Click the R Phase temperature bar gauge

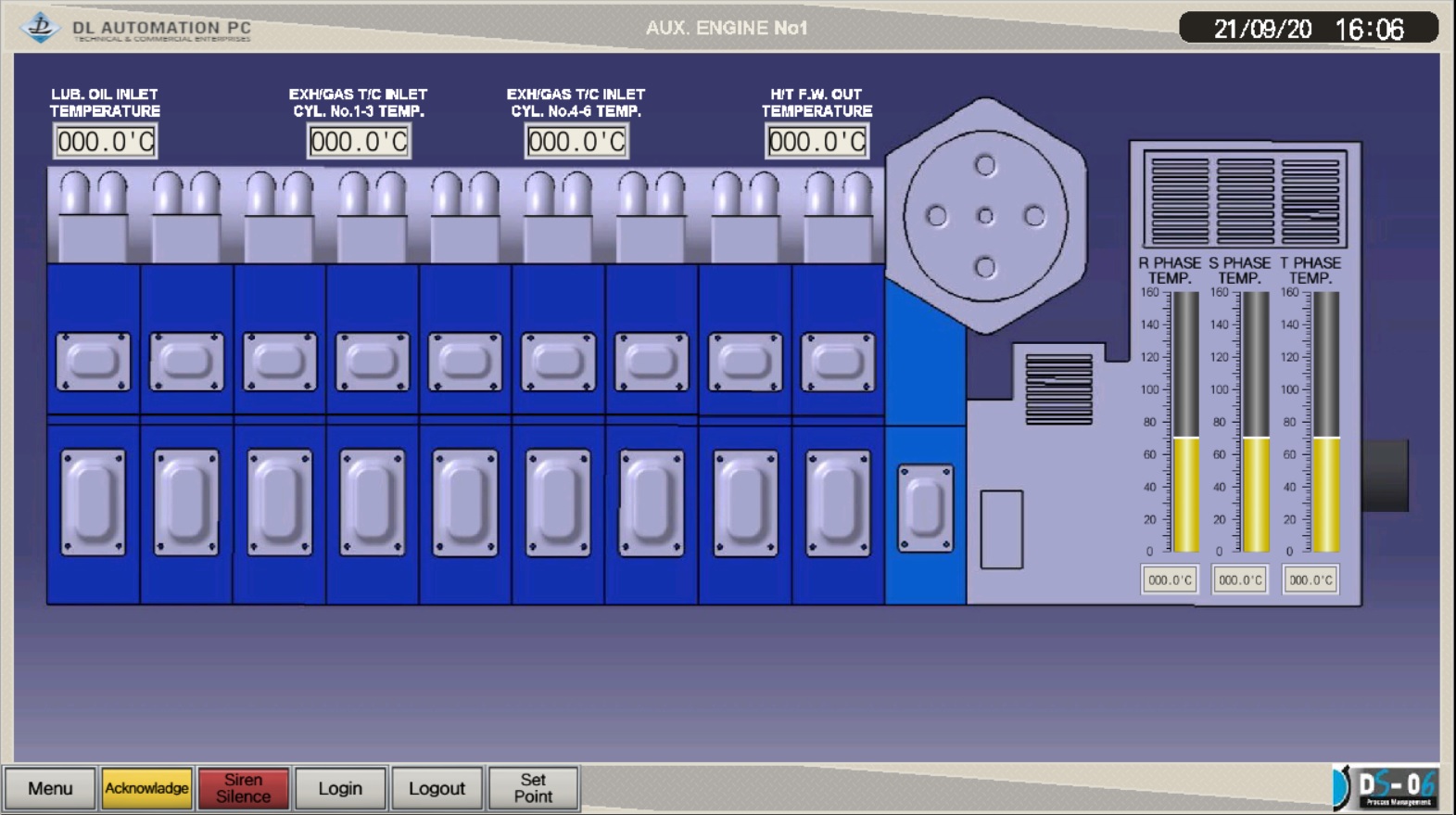(x=1185, y=423)
